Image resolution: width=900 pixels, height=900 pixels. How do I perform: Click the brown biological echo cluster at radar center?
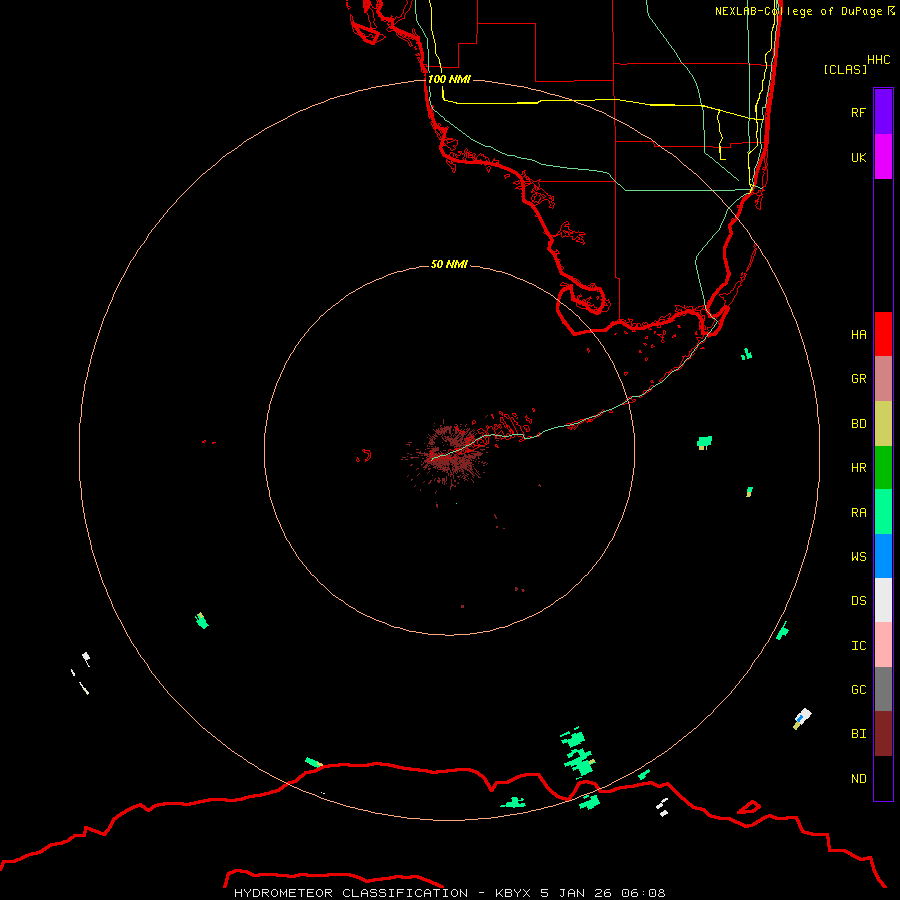pyautogui.click(x=451, y=455)
